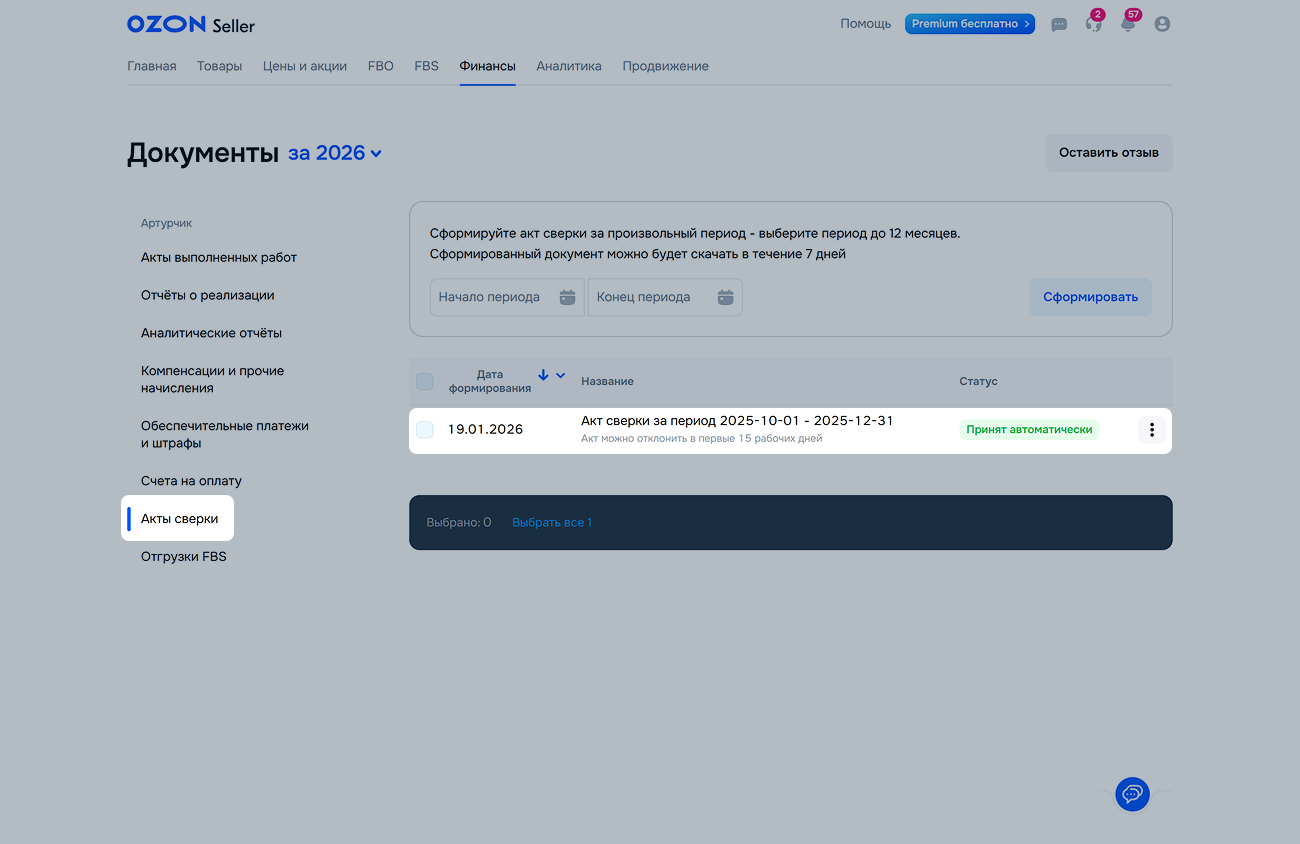Click the OZON Seller logo

pyautogui.click(x=190, y=24)
